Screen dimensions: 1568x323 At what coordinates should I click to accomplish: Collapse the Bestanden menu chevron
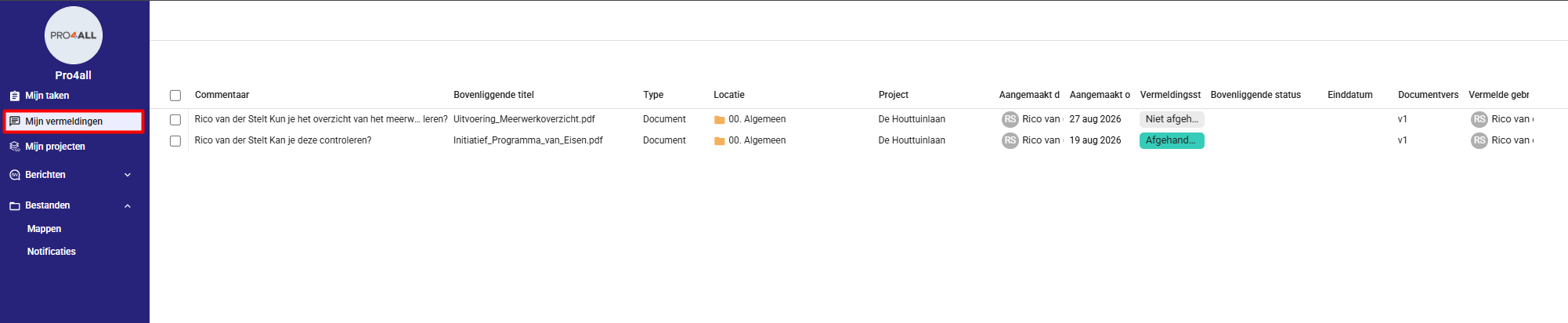128,205
